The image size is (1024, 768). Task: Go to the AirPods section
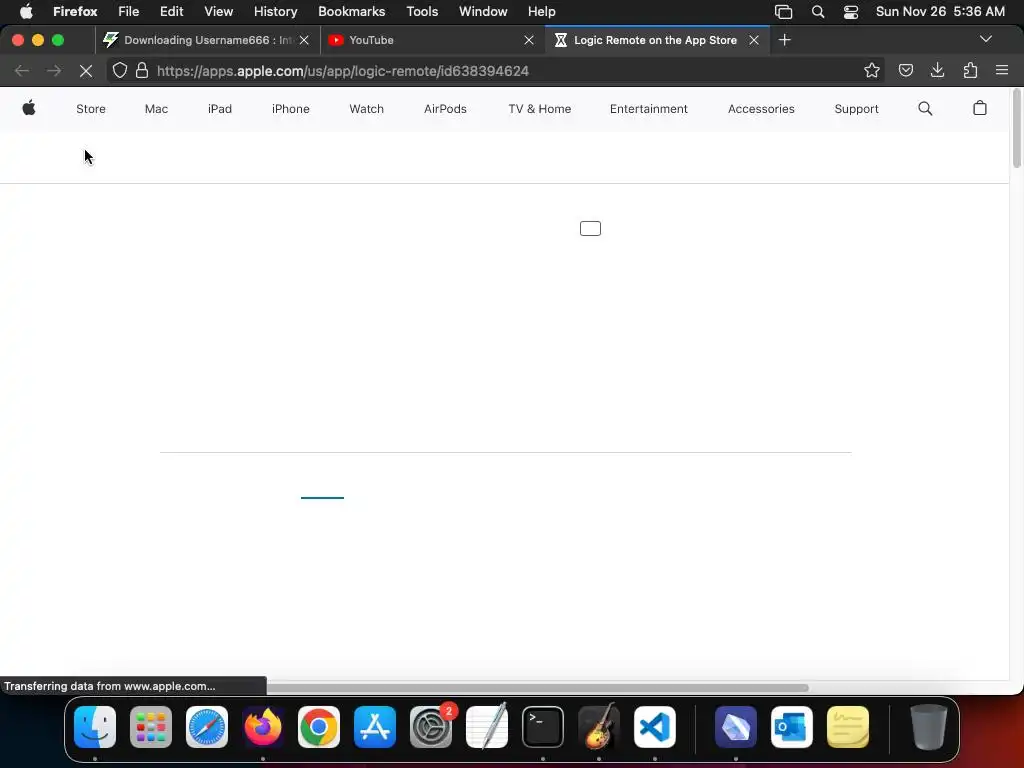[x=445, y=109]
